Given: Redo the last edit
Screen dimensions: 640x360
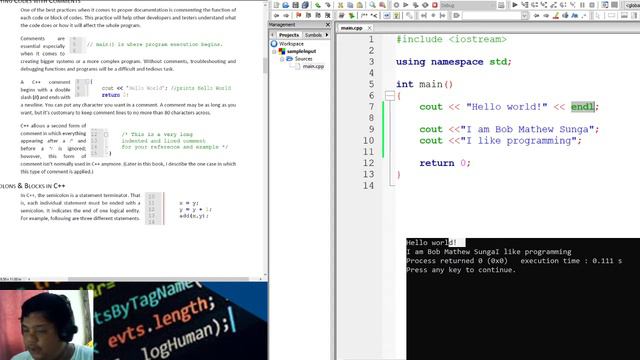Looking at the screenshot, I should pyautogui.click(x=328, y=5).
